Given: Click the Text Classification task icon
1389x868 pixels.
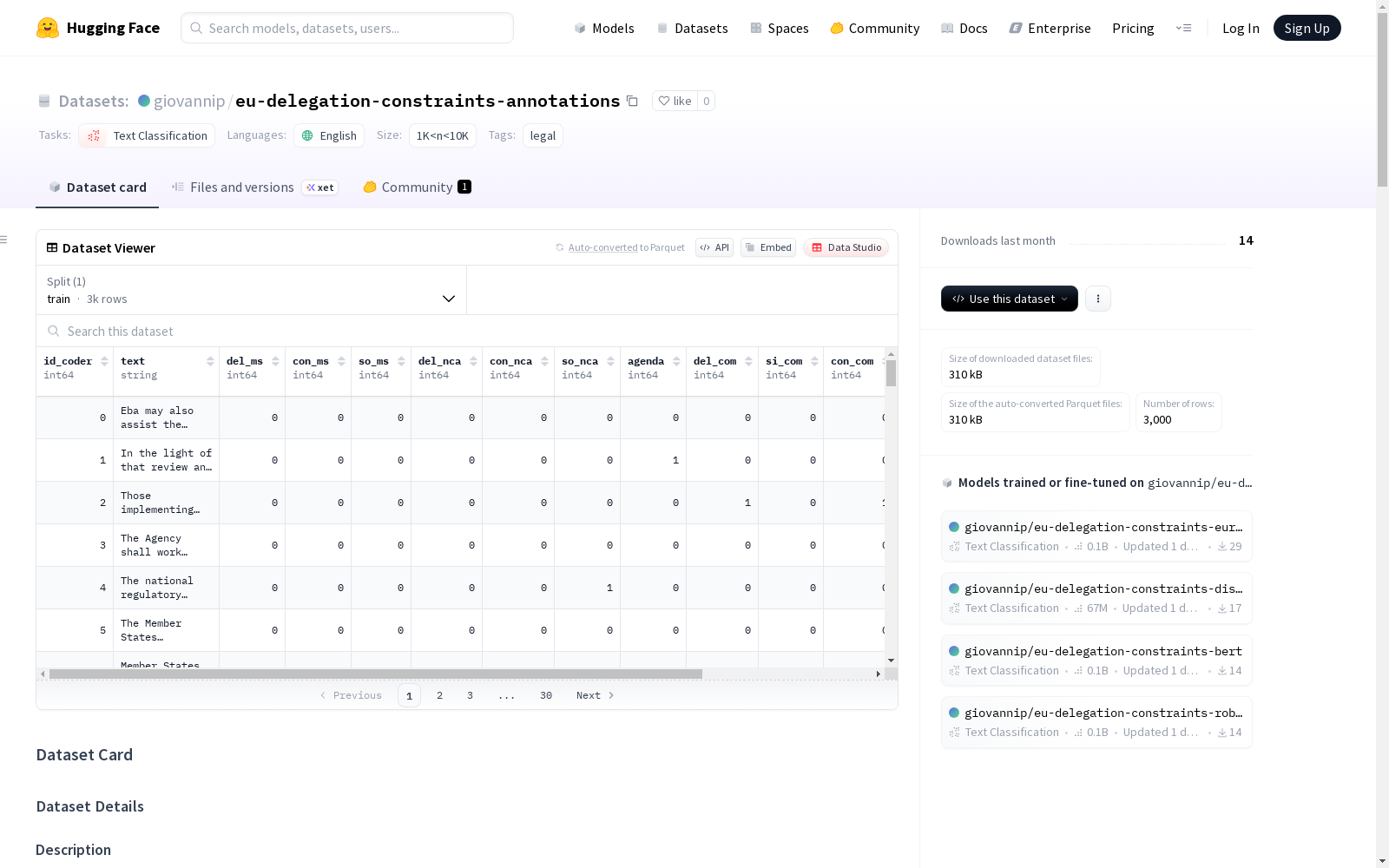Looking at the screenshot, I should (x=94, y=135).
